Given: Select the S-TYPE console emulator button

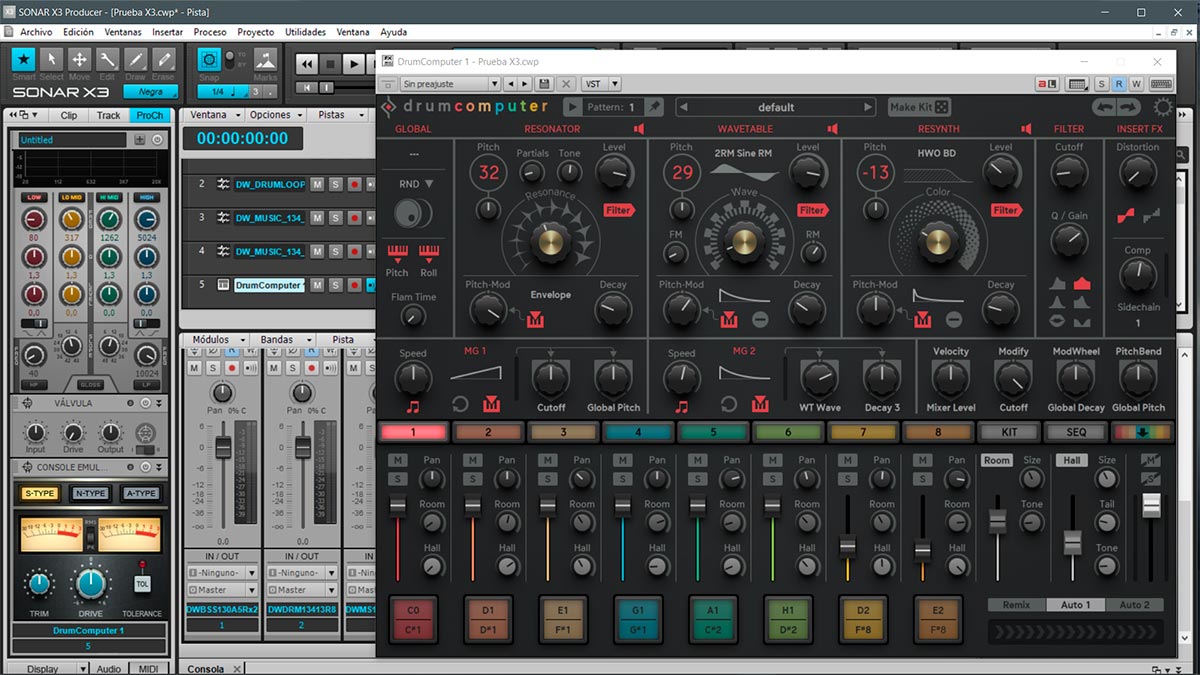Looking at the screenshot, I should [40, 493].
